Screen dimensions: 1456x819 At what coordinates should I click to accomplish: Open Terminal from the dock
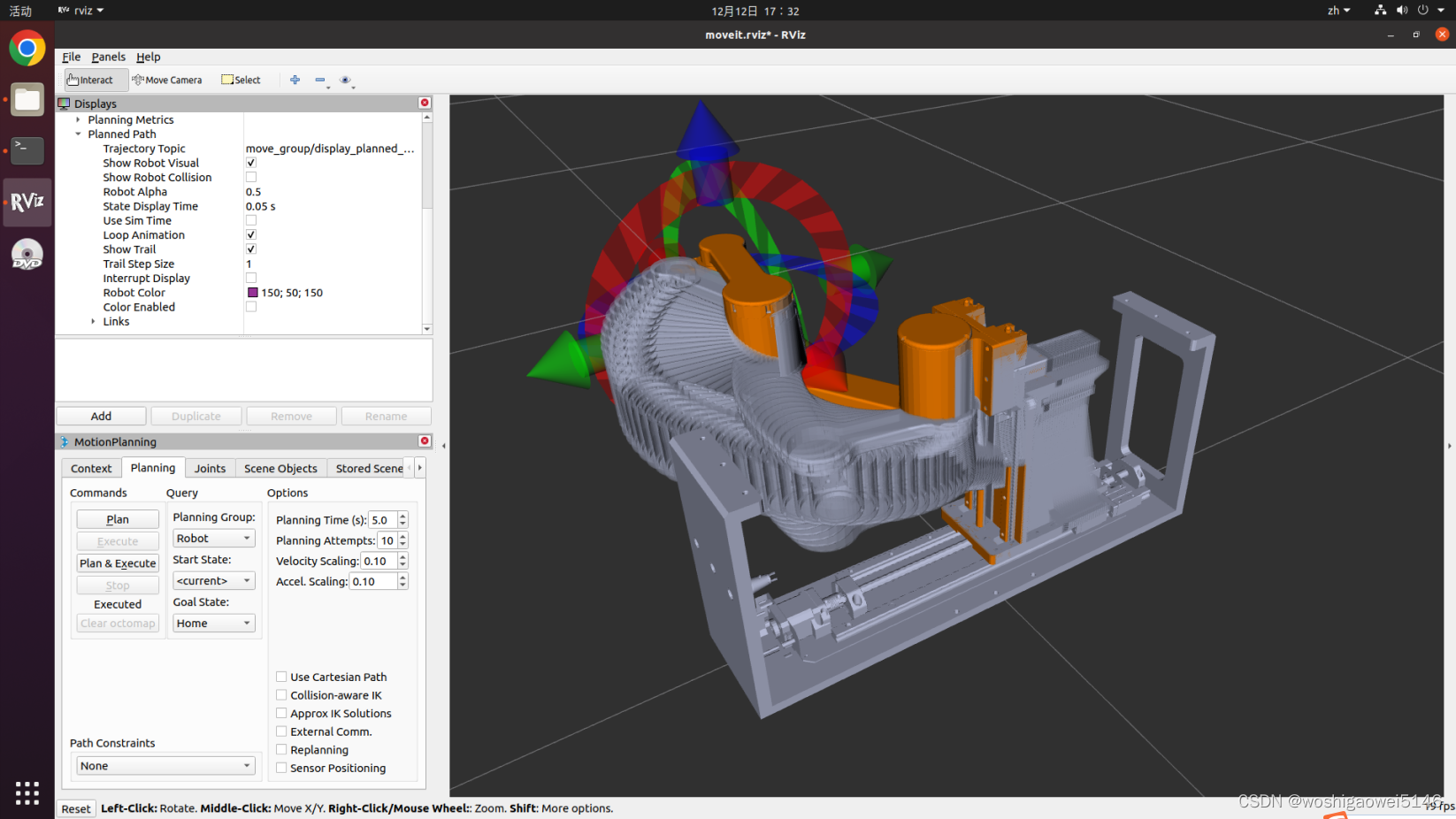click(27, 150)
